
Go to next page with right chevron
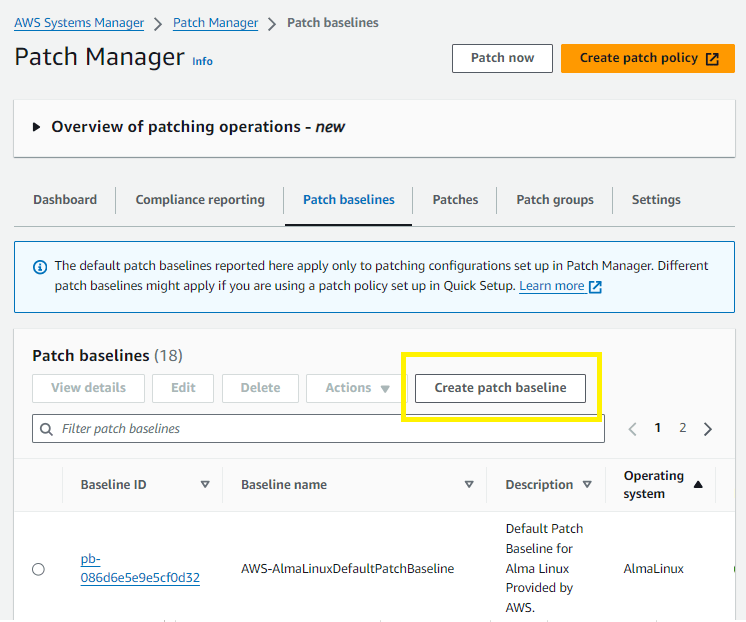coord(708,429)
